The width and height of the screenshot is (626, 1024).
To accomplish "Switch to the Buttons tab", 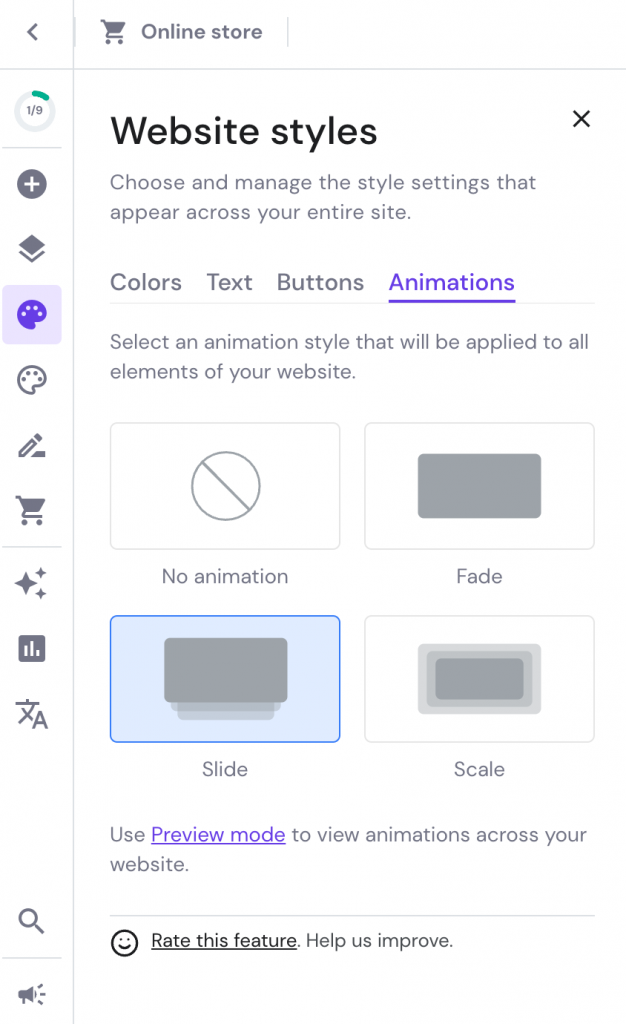I will click(320, 282).
